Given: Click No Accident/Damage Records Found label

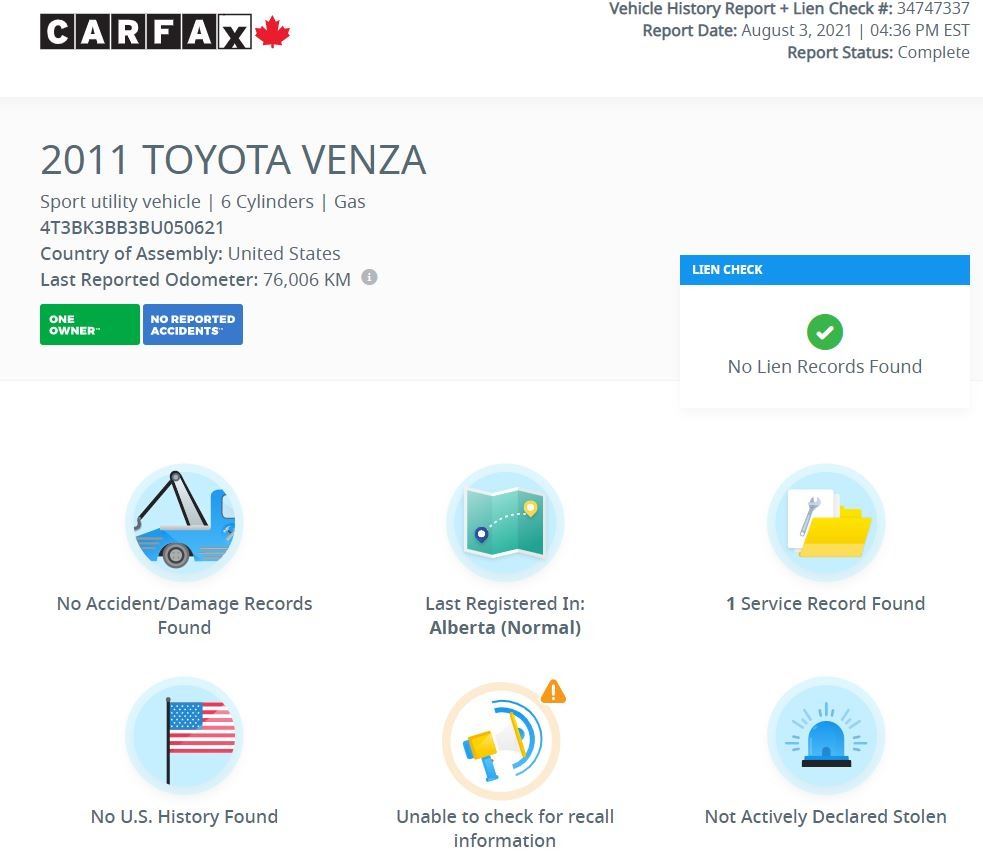Looking at the screenshot, I should click(184, 615).
